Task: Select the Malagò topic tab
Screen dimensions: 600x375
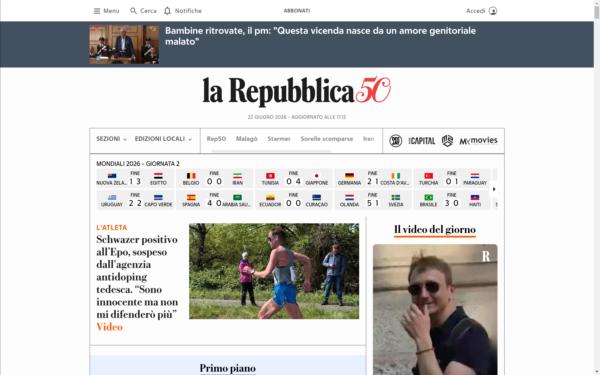Action: 246,139
